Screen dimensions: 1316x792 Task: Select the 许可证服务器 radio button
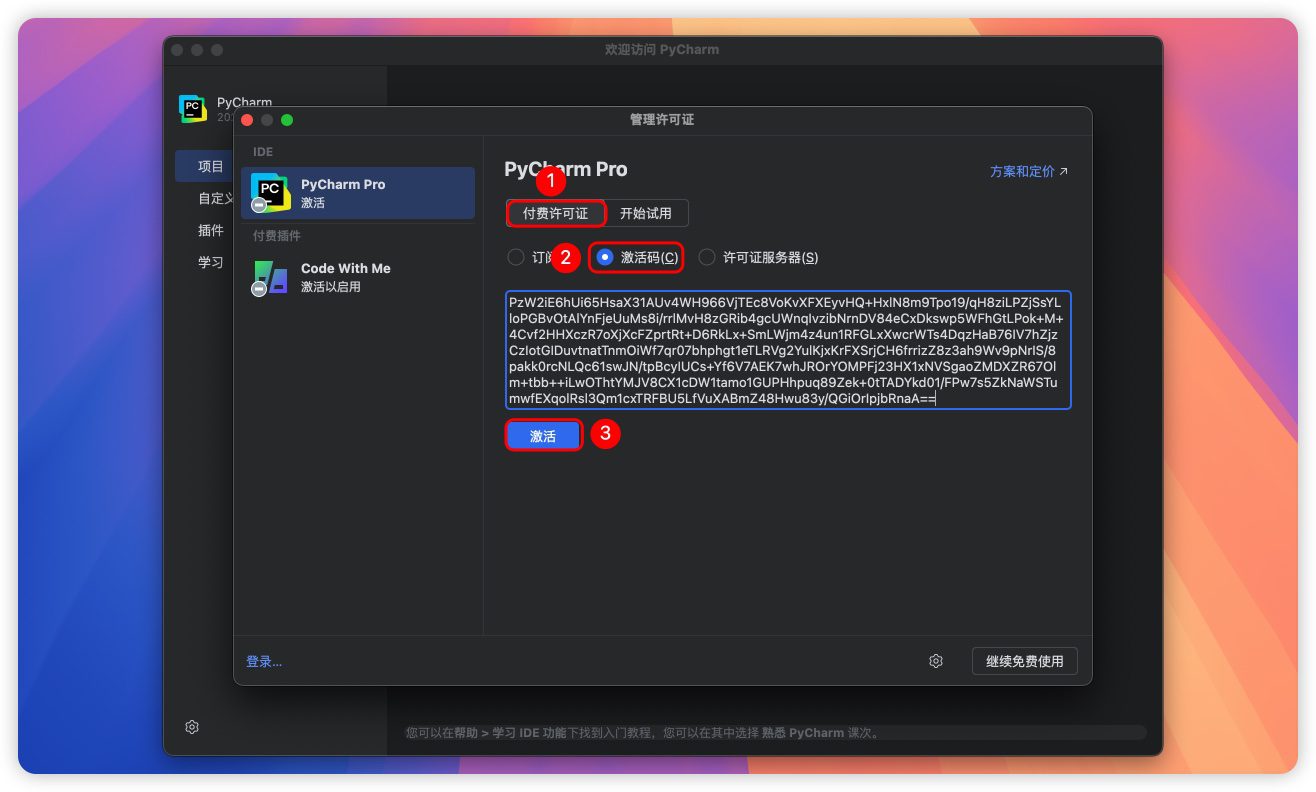[707, 257]
